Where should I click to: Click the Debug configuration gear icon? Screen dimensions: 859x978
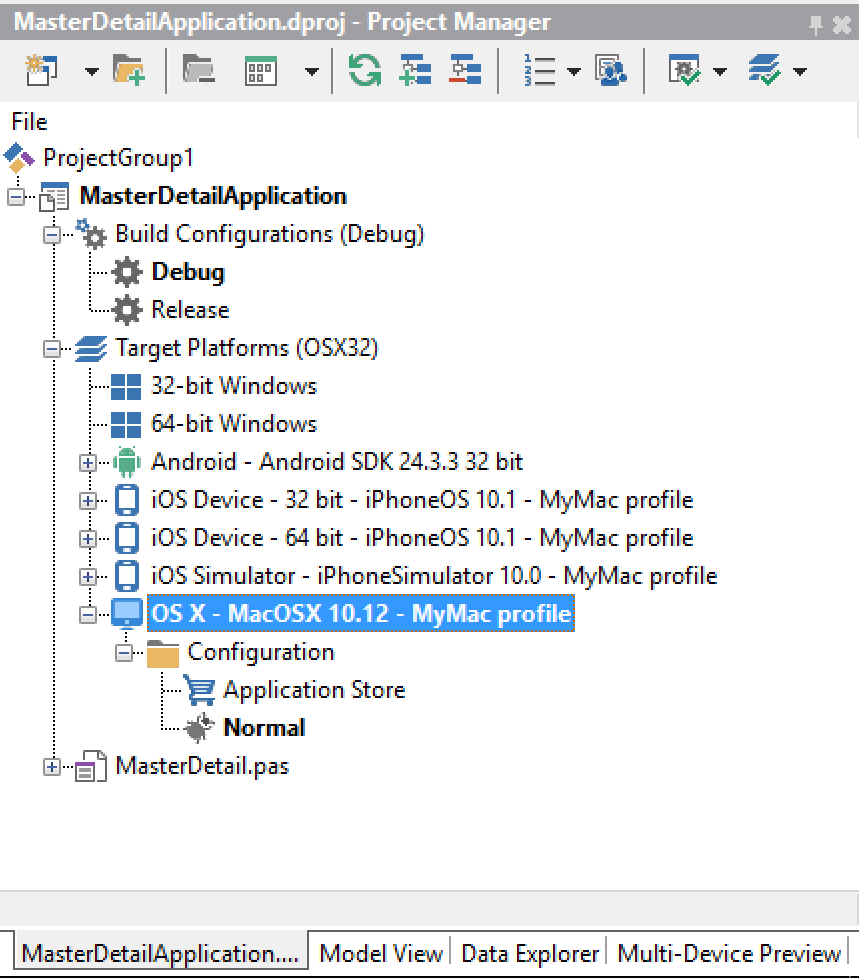[x=127, y=272]
